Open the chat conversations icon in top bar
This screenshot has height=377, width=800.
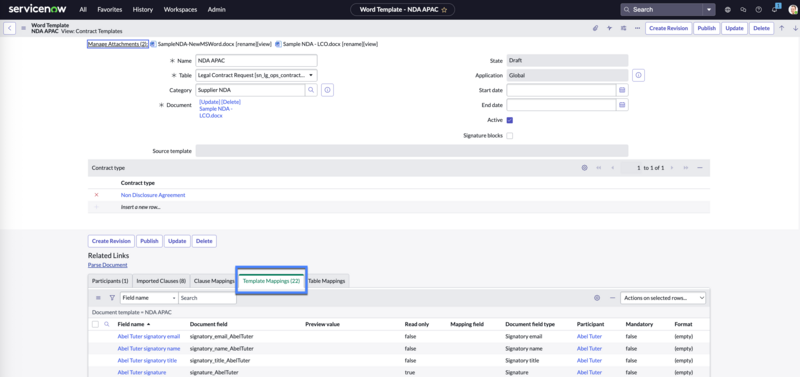[743, 10]
